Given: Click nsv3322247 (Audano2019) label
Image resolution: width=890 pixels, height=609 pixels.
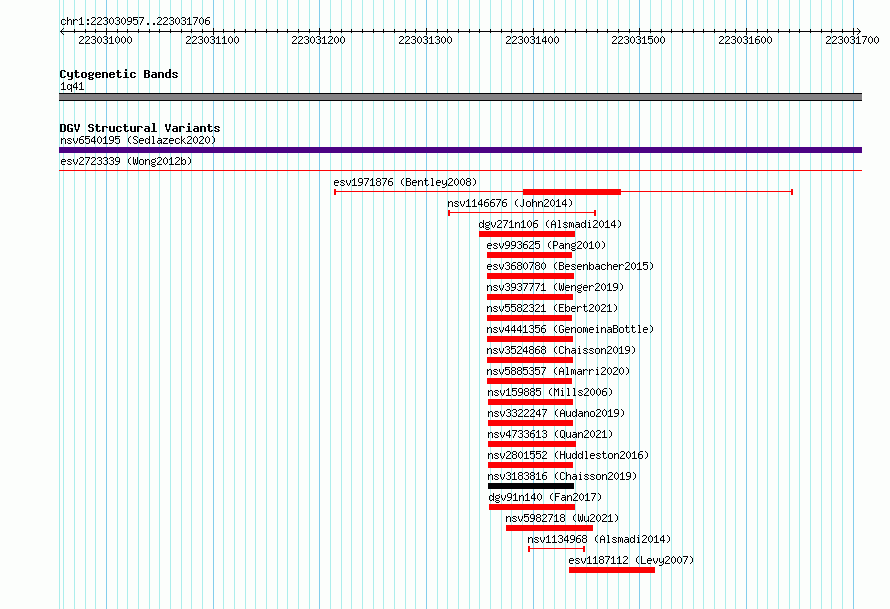Looking at the screenshot, I should [556, 413].
